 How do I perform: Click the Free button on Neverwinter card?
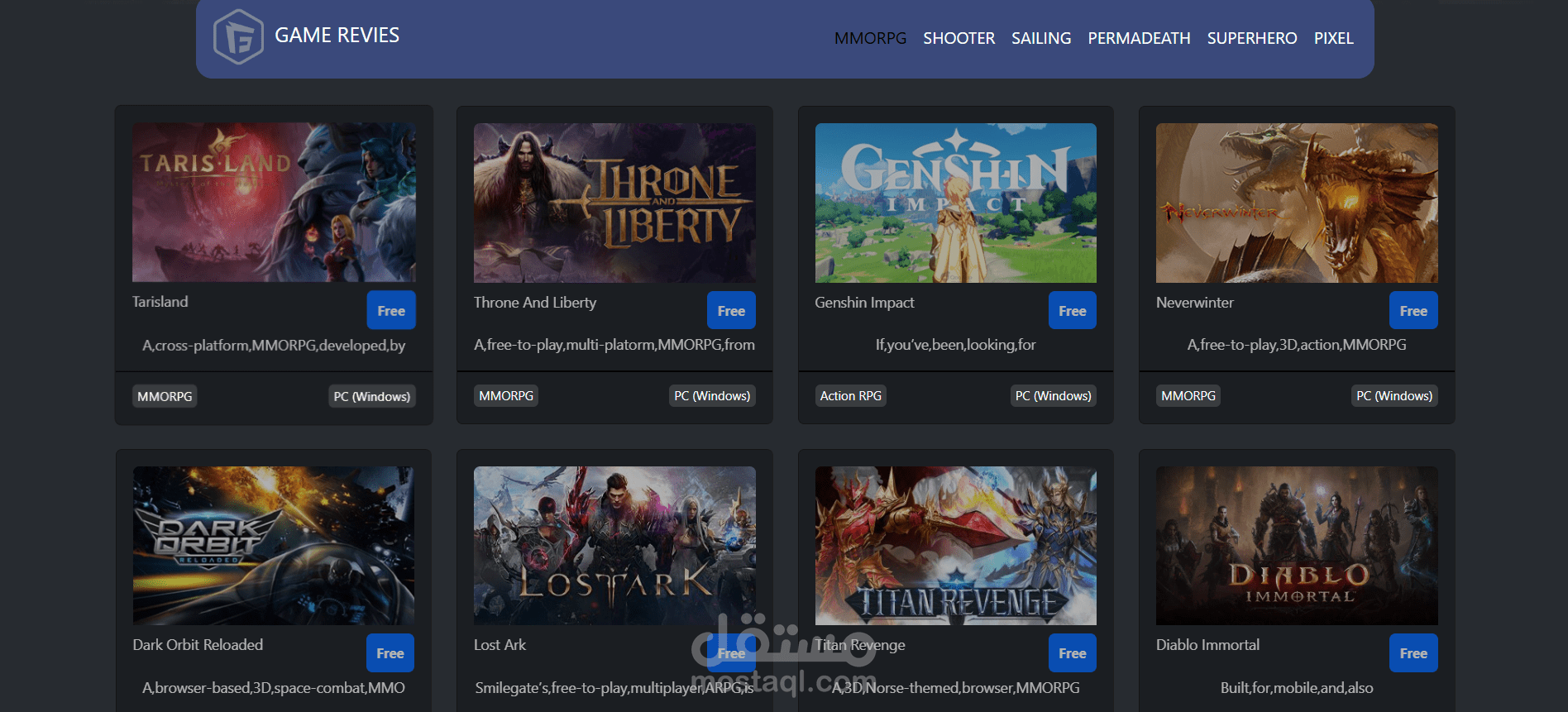coord(1413,310)
